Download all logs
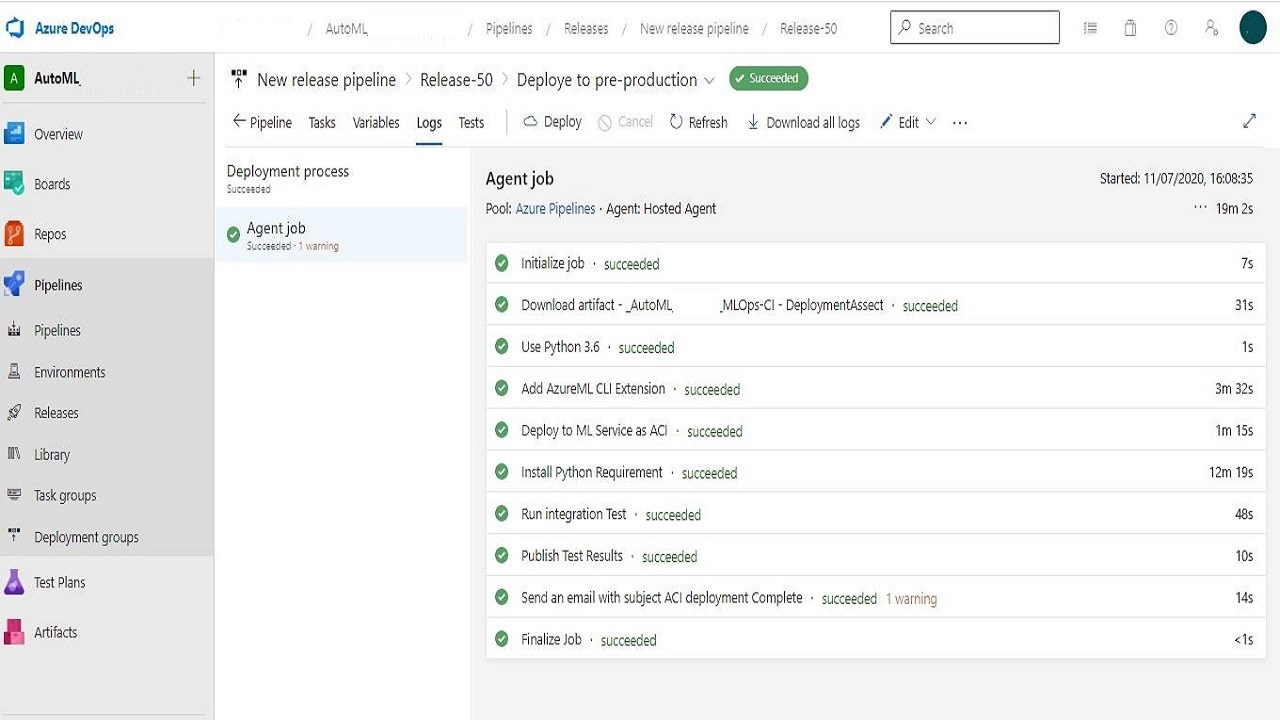This screenshot has height=720, width=1280. (803, 122)
